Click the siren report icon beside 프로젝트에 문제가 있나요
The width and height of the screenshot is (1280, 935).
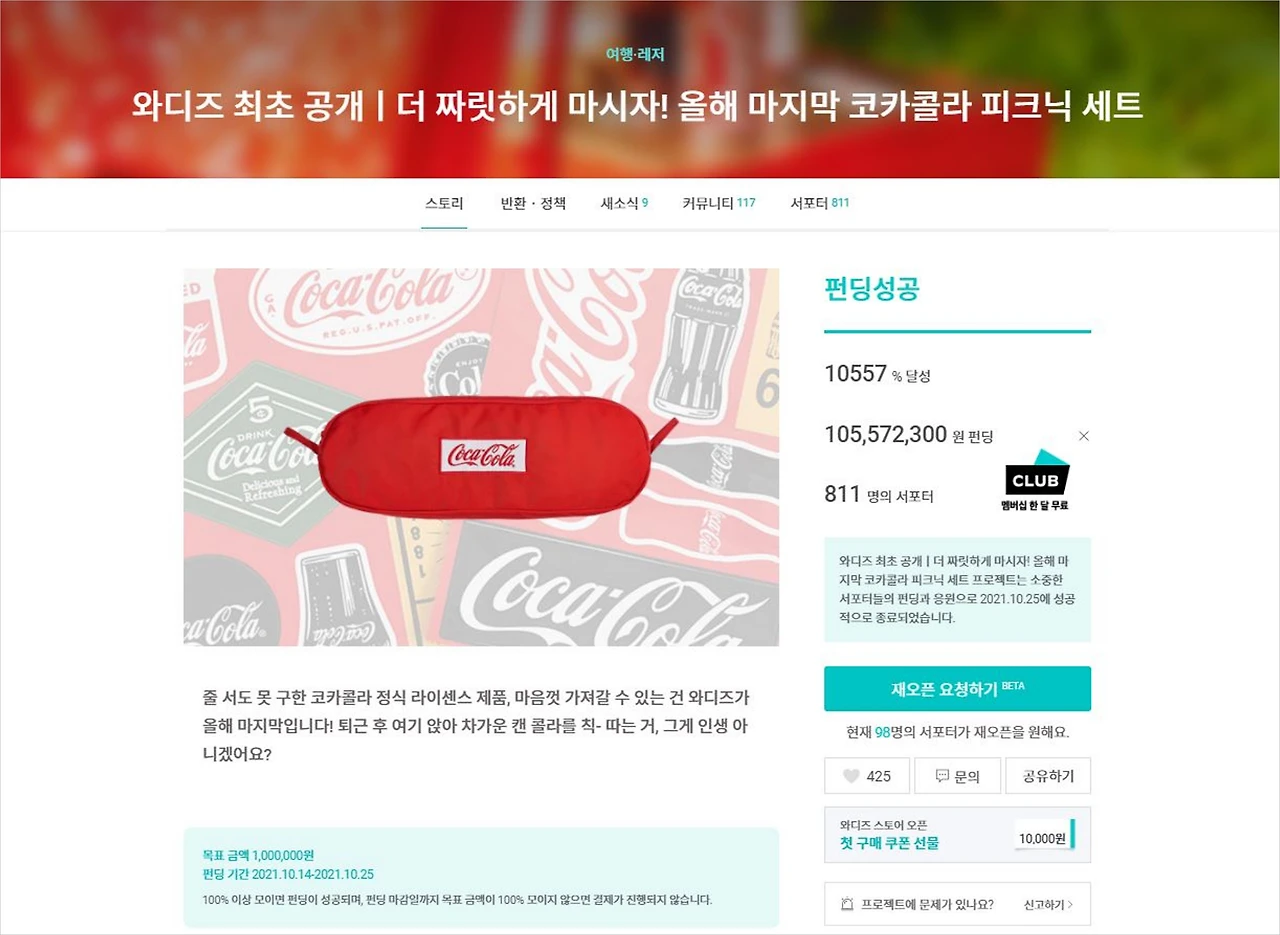click(847, 904)
